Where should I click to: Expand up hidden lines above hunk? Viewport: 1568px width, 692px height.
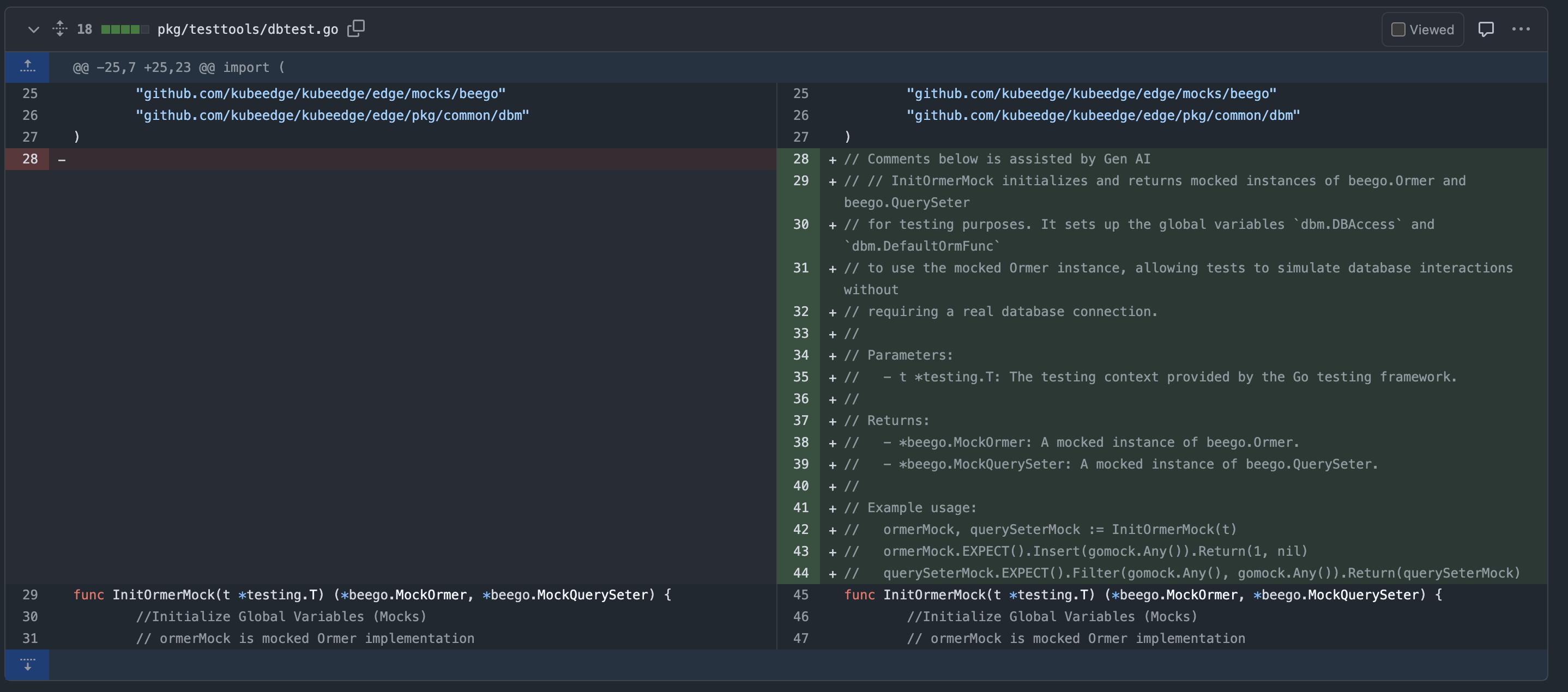coord(27,67)
